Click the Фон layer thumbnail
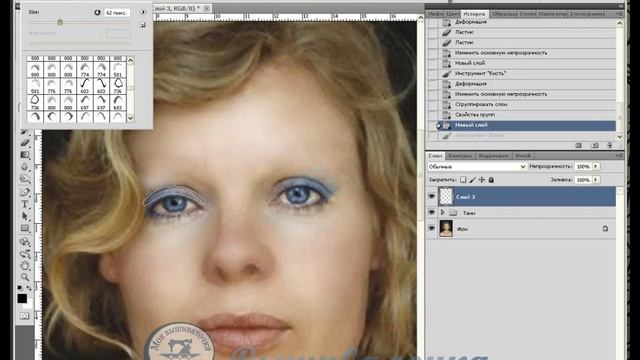This screenshot has width=640, height=360. (x=446, y=229)
